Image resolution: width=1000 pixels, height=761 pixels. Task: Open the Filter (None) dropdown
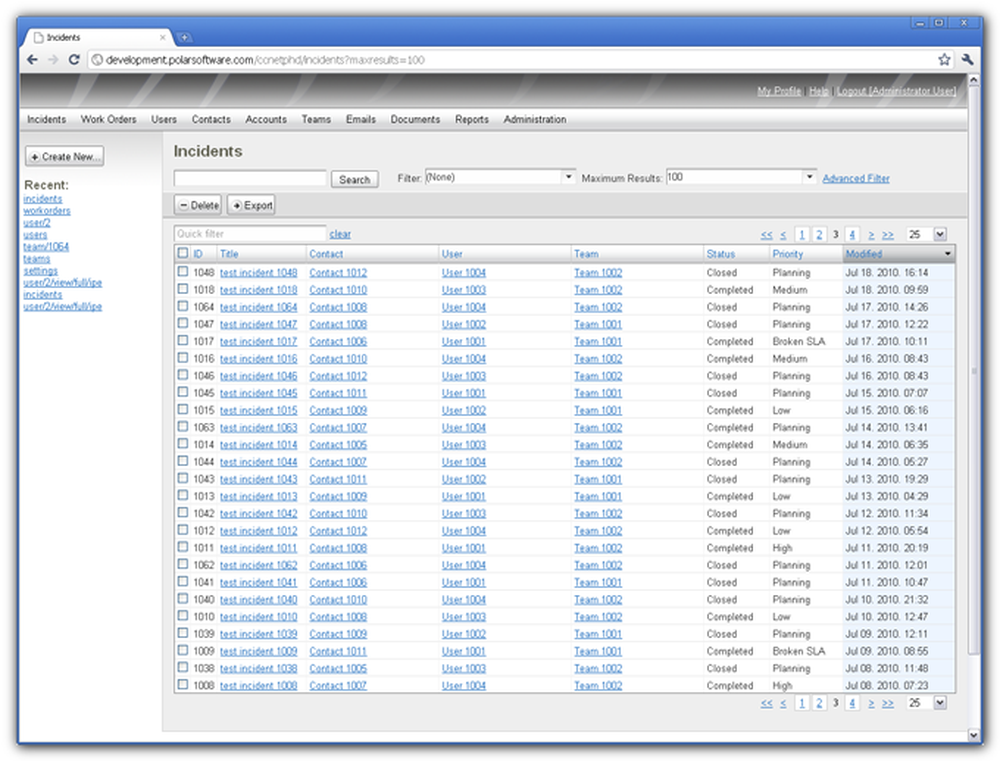(x=568, y=177)
